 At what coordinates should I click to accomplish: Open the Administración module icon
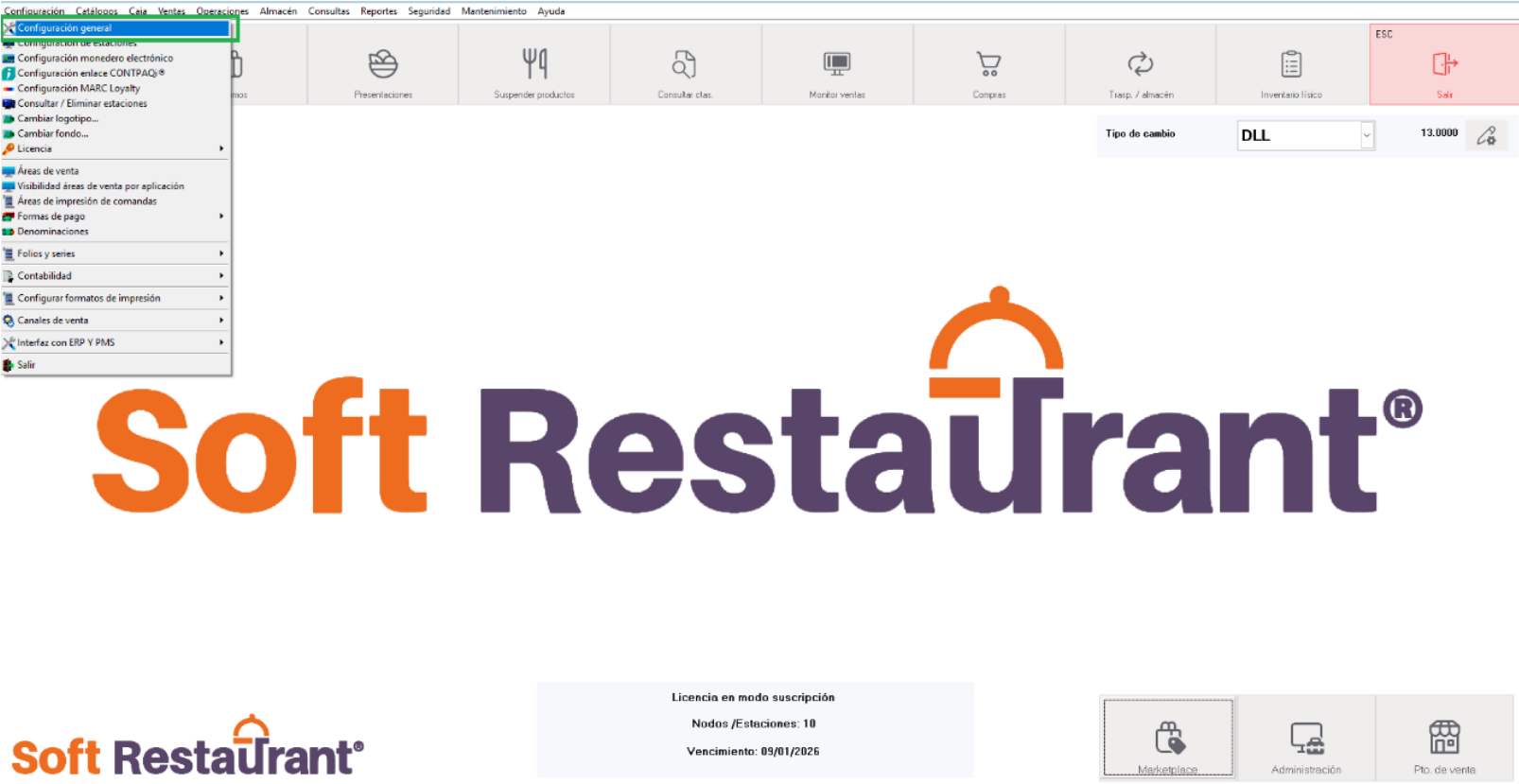tap(1306, 738)
